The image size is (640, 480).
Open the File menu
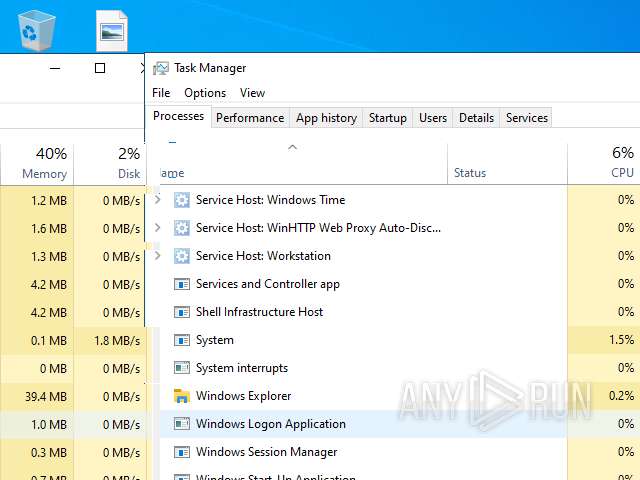click(x=161, y=93)
